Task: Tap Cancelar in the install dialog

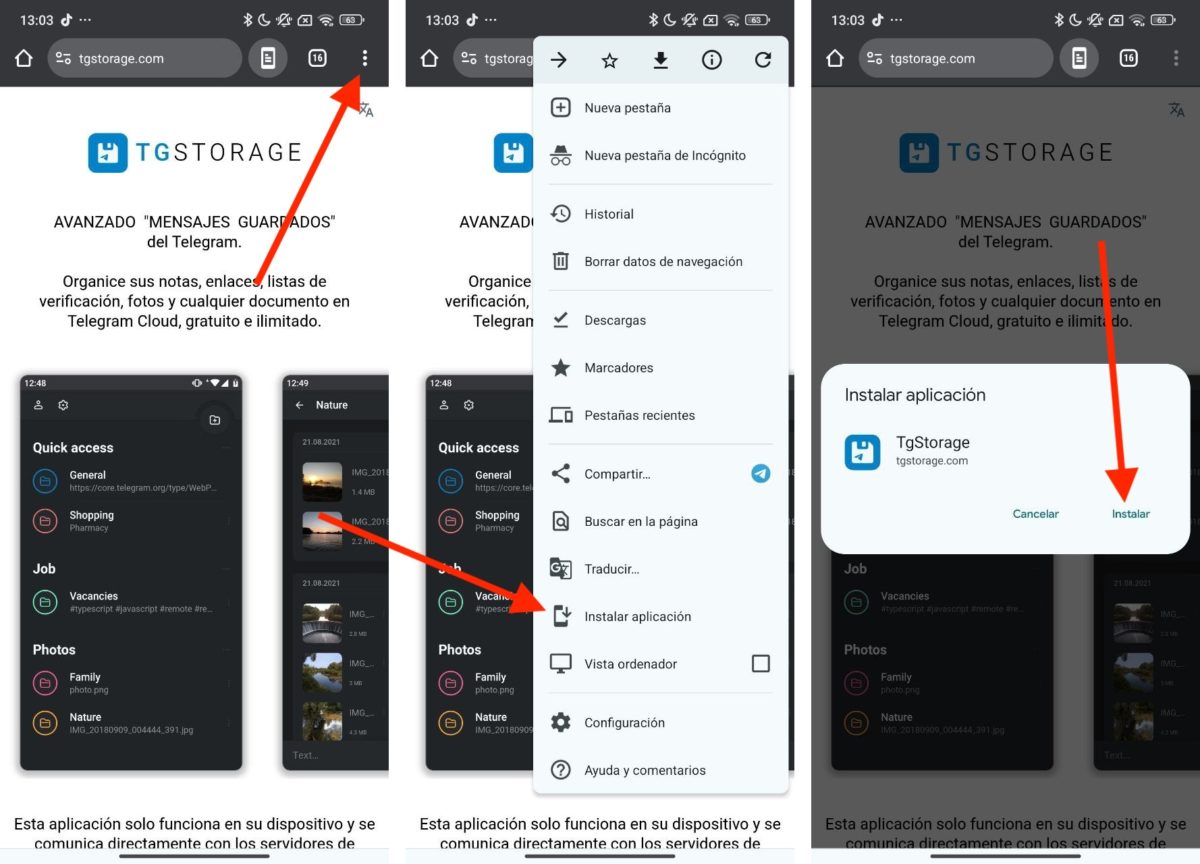Action: 1036,514
